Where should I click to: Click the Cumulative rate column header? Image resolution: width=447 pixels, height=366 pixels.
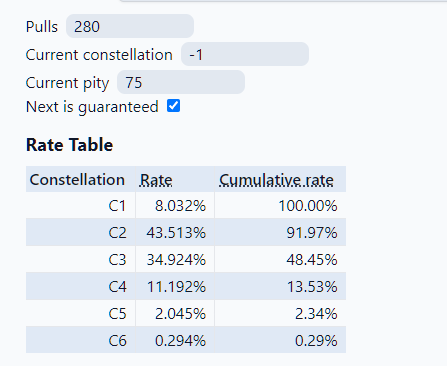pyautogui.click(x=276, y=180)
